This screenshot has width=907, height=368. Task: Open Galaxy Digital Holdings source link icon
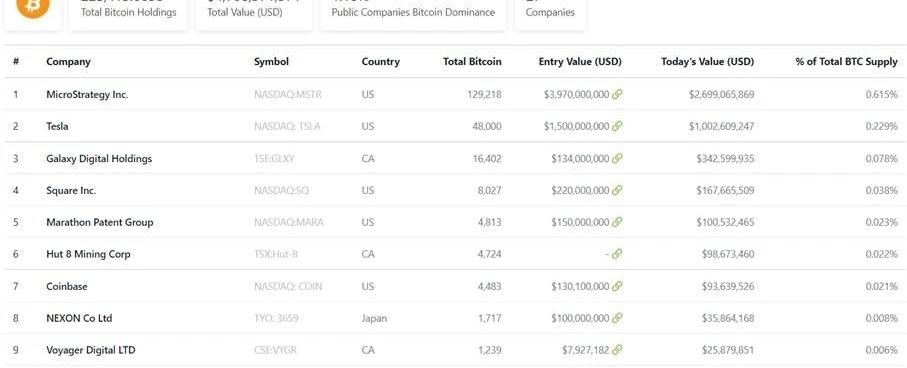tap(617, 159)
